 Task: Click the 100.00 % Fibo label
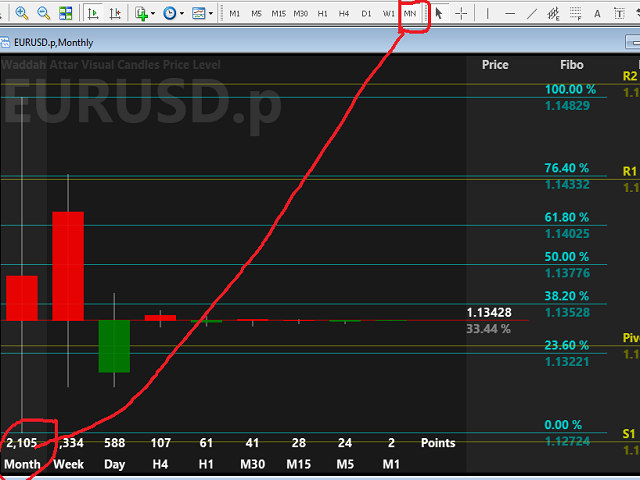point(570,89)
